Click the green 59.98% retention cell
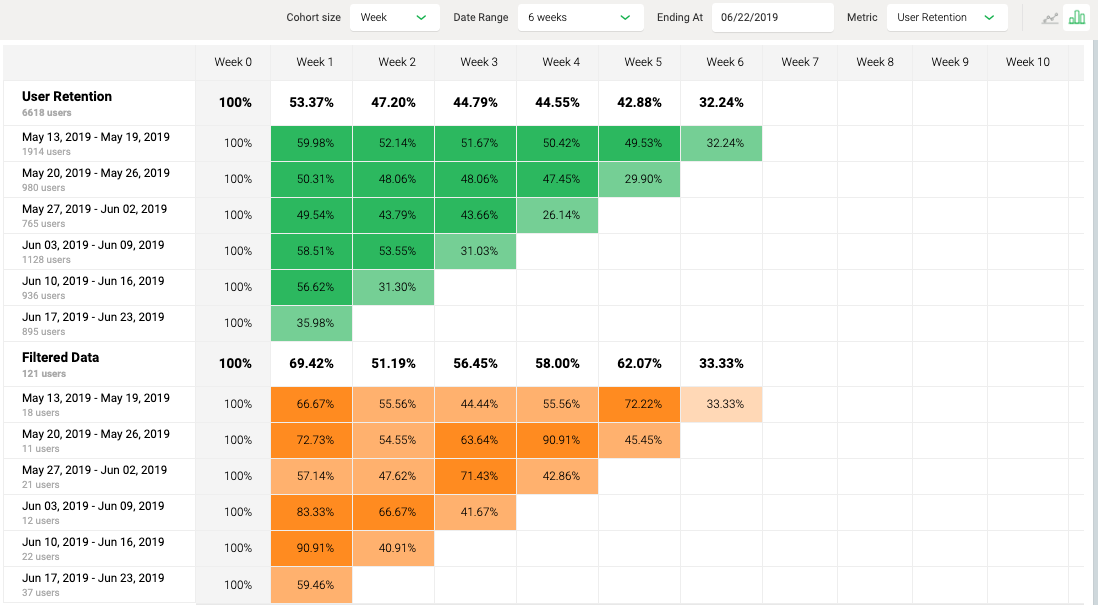1098x605 pixels. click(315, 143)
